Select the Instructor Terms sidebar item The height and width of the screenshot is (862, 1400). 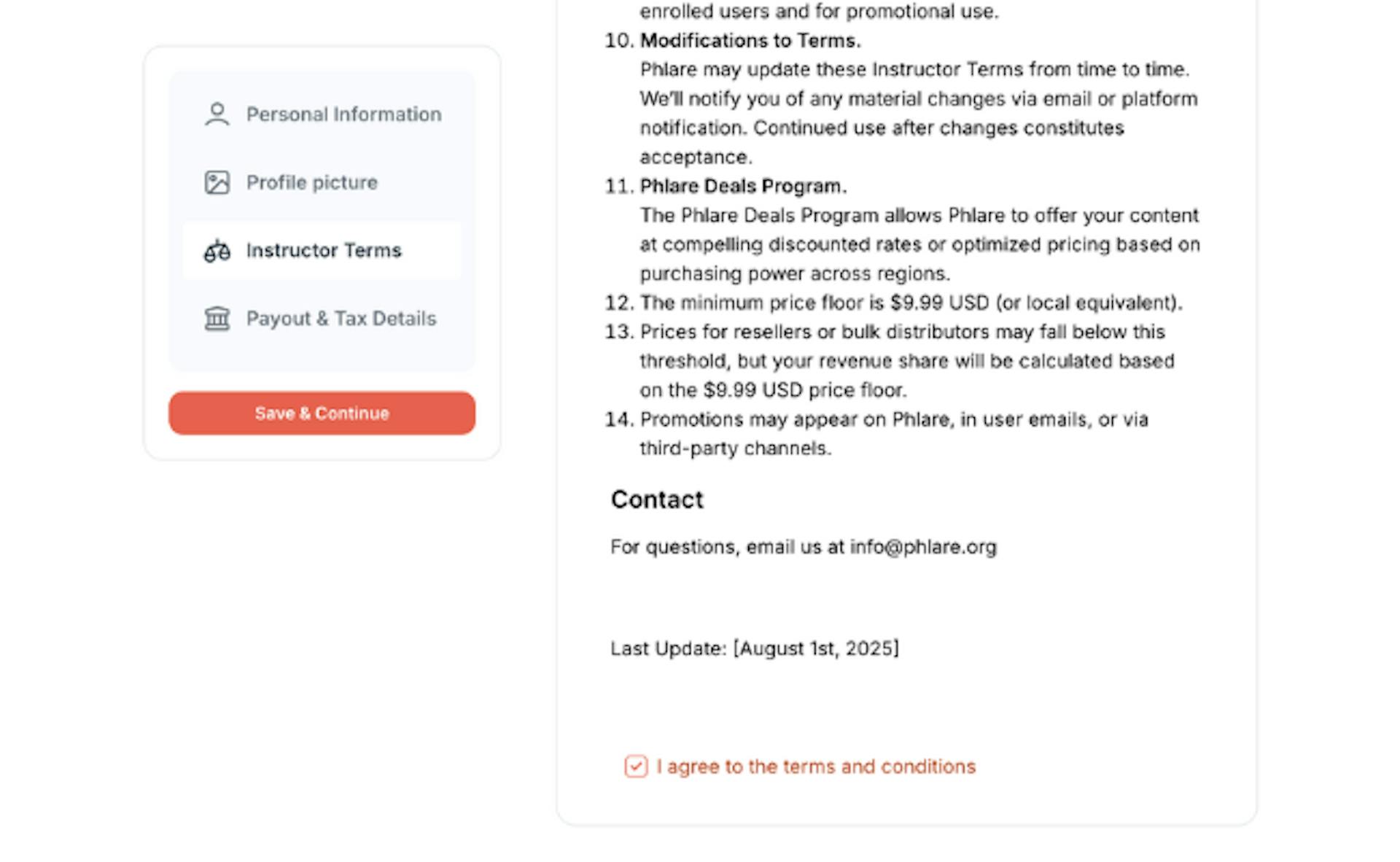(x=324, y=251)
